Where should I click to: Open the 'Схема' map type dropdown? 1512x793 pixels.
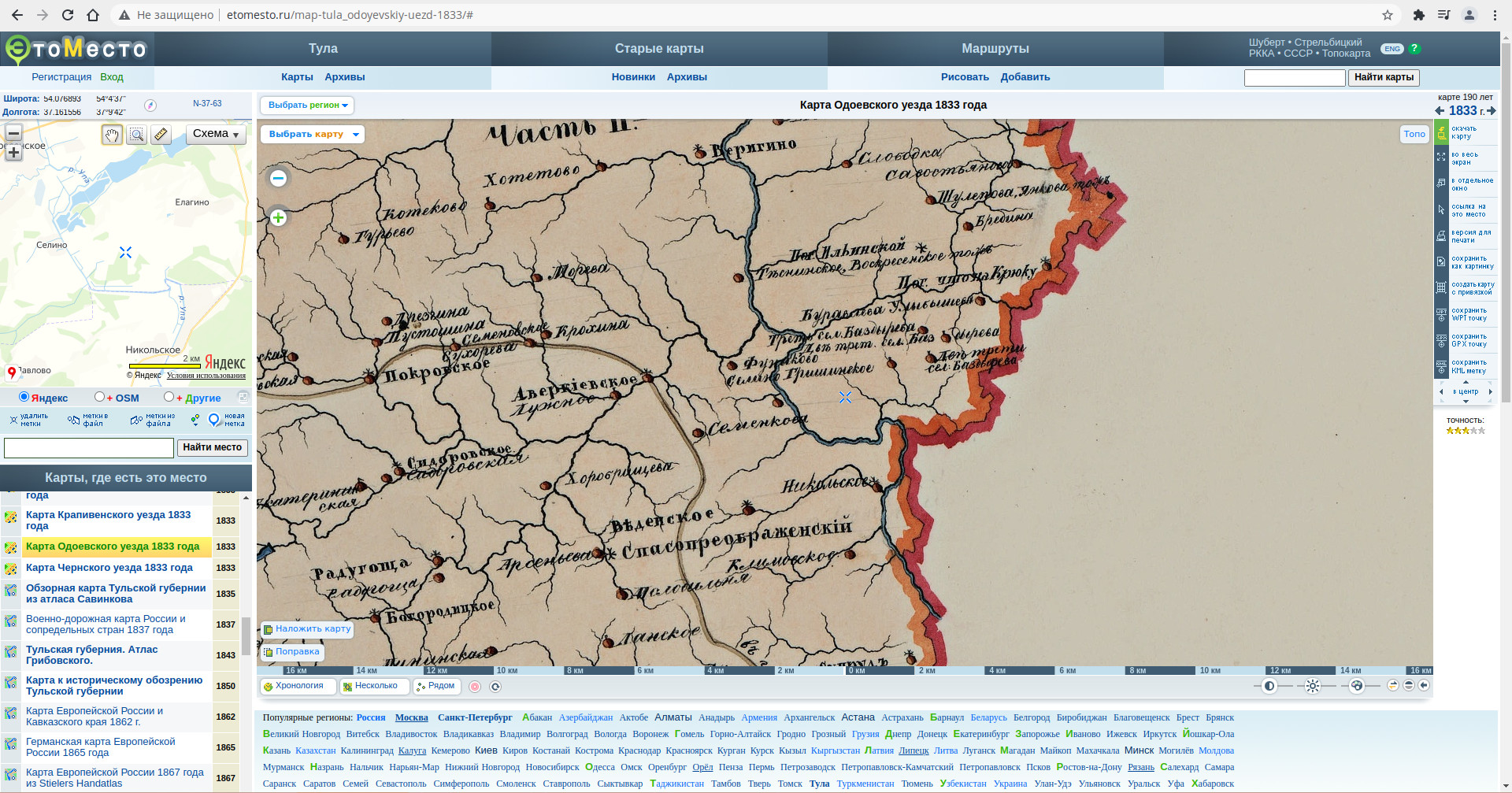[x=216, y=134]
